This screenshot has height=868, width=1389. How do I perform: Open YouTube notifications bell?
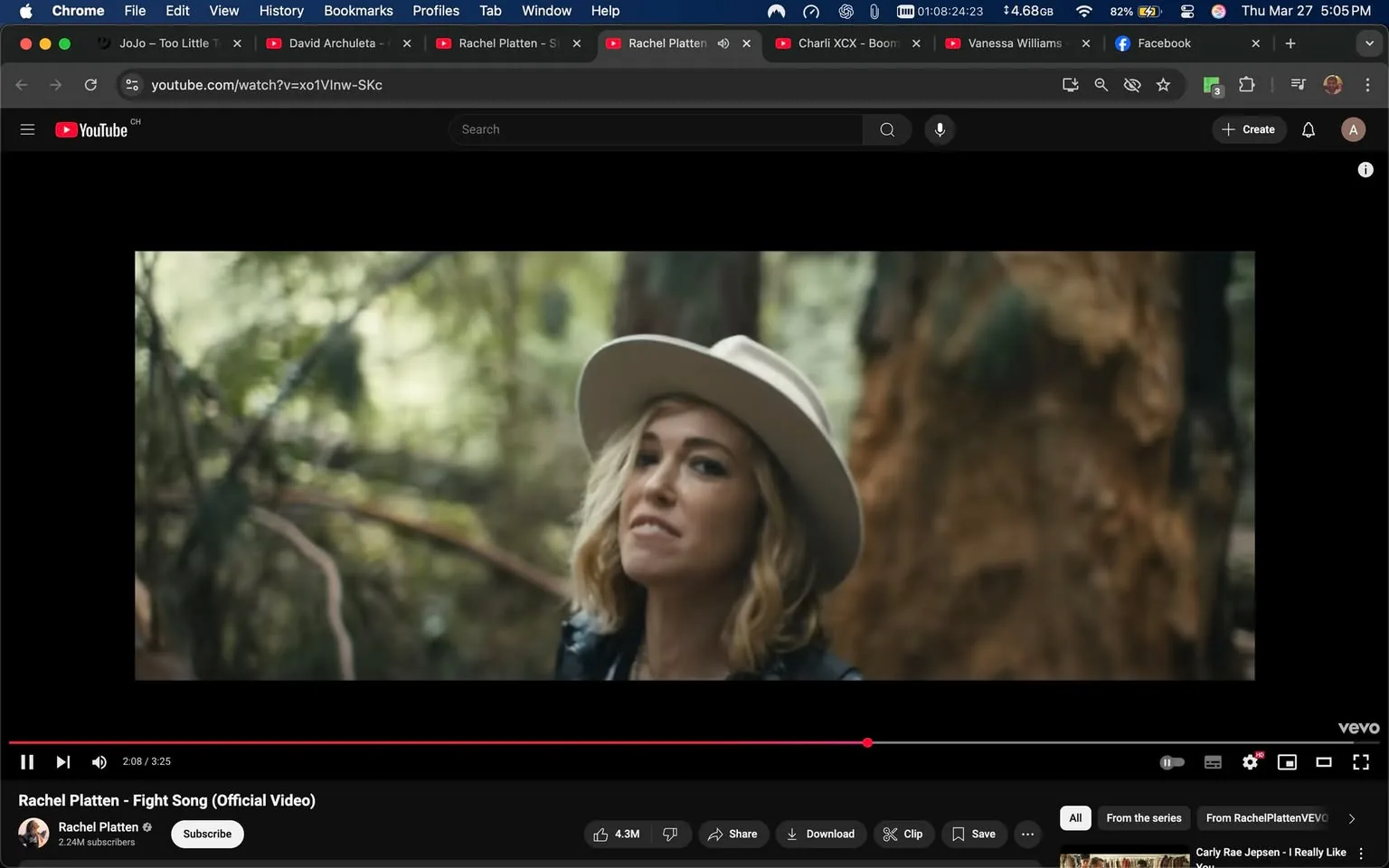tap(1308, 129)
